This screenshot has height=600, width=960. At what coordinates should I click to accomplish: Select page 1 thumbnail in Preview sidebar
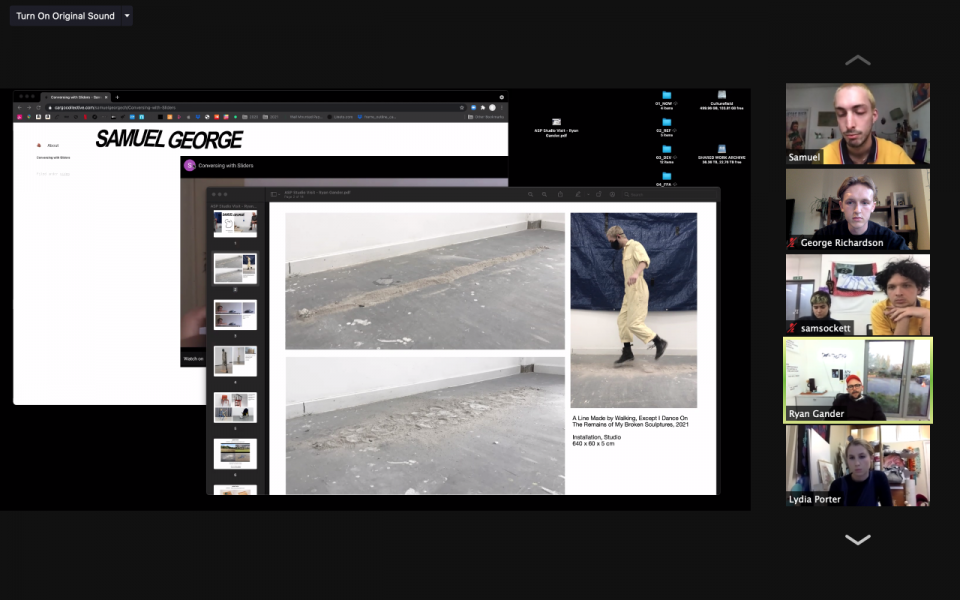point(235,223)
